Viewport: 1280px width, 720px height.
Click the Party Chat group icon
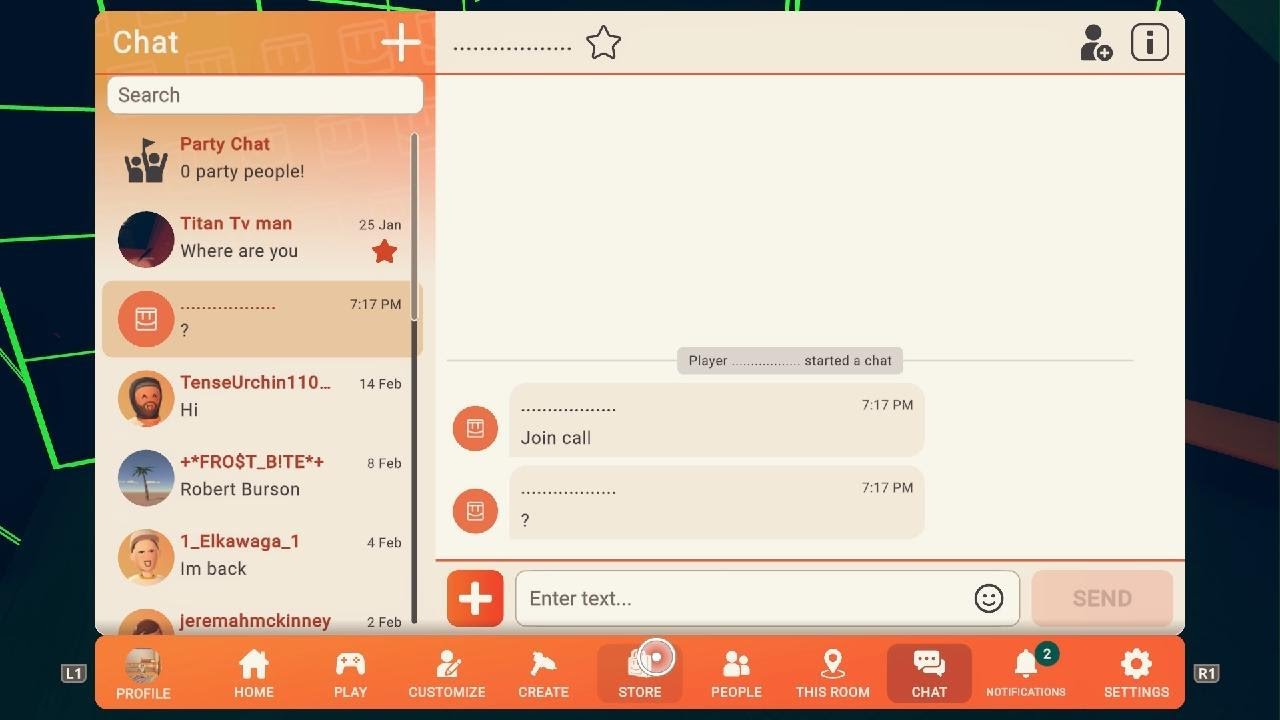146,160
